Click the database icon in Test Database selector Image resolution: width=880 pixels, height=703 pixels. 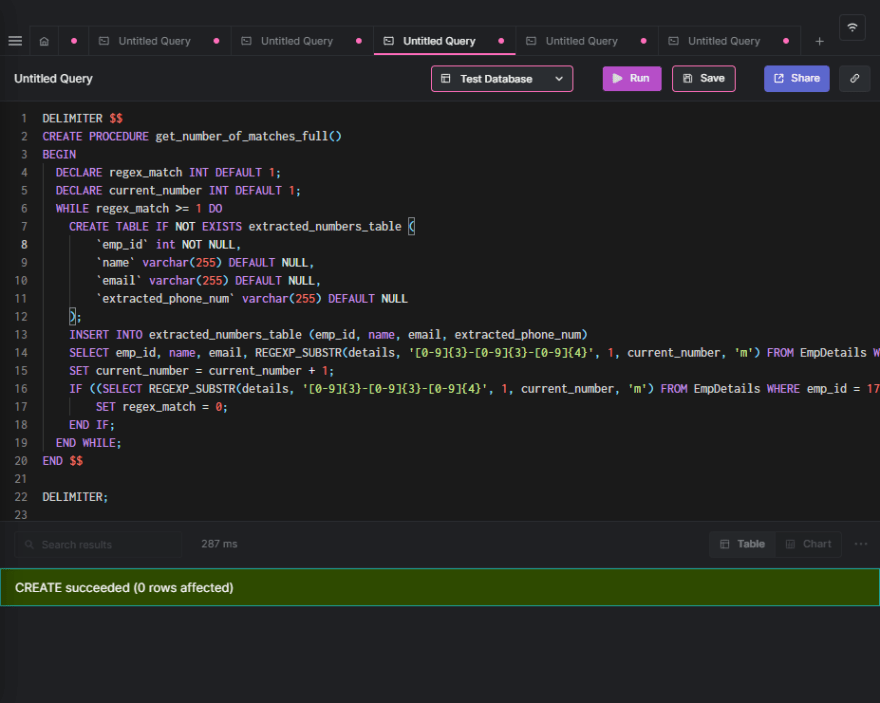[x=446, y=79]
